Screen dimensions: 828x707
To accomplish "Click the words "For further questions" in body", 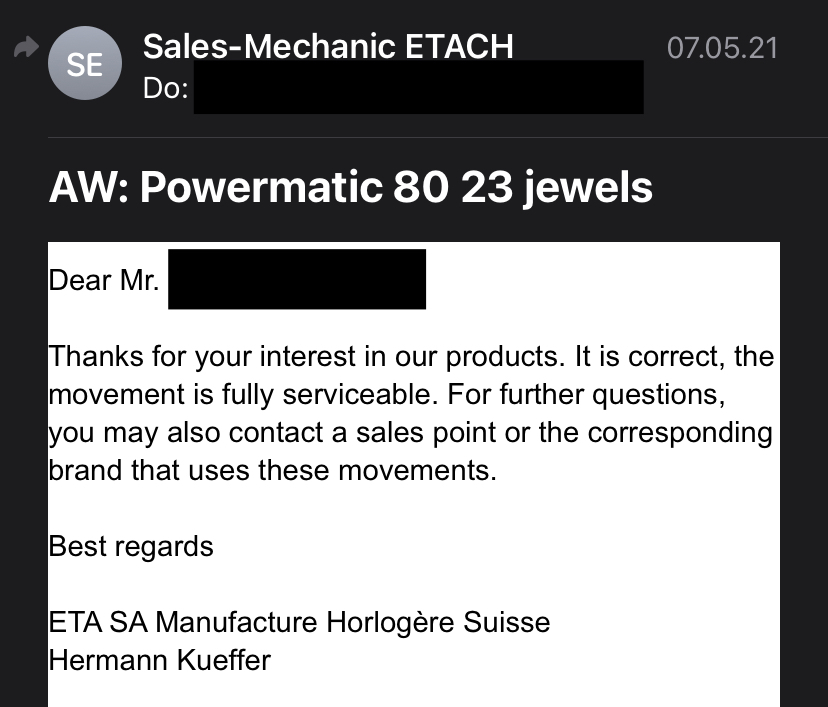I will (x=583, y=394).
